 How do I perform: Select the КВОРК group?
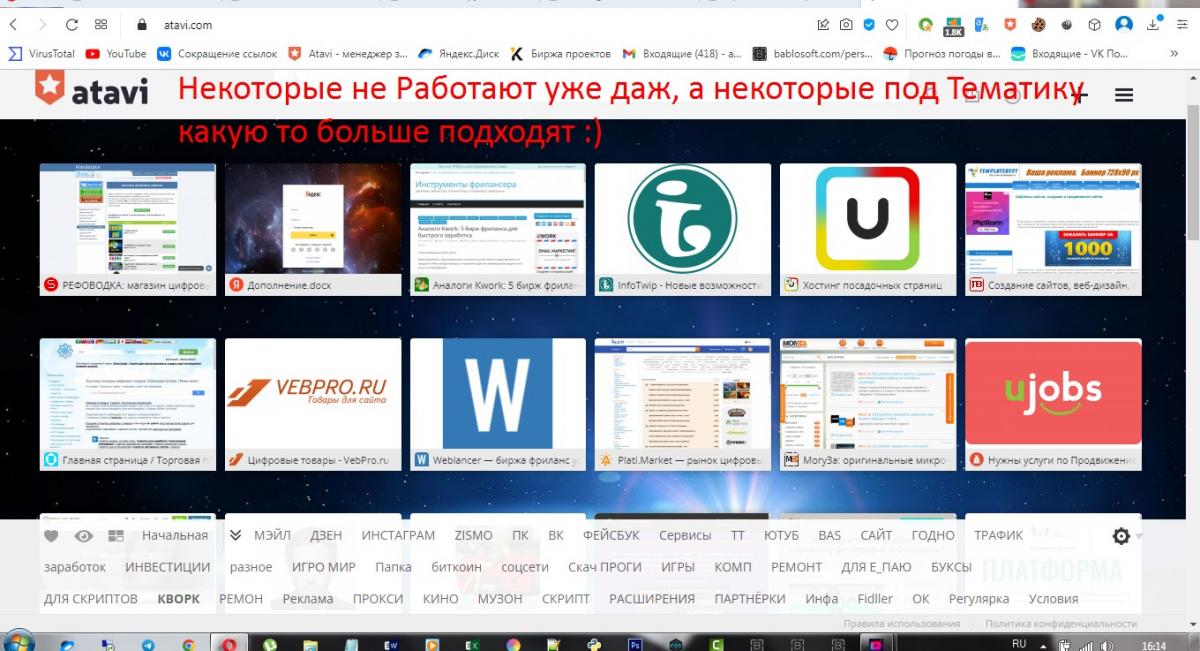tap(178, 599)
